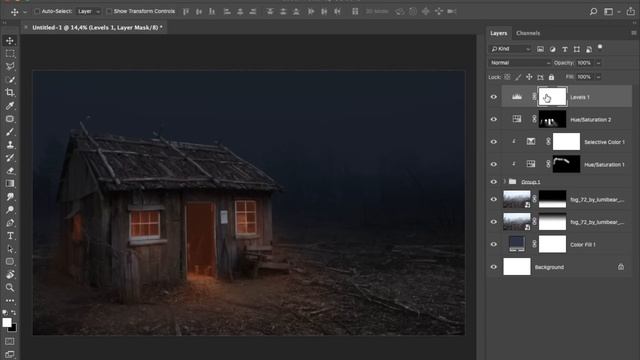Filter layers by smart object icon
Image resolution: width=640 pixels, height=360 pixels.
(x=589, y=49)
